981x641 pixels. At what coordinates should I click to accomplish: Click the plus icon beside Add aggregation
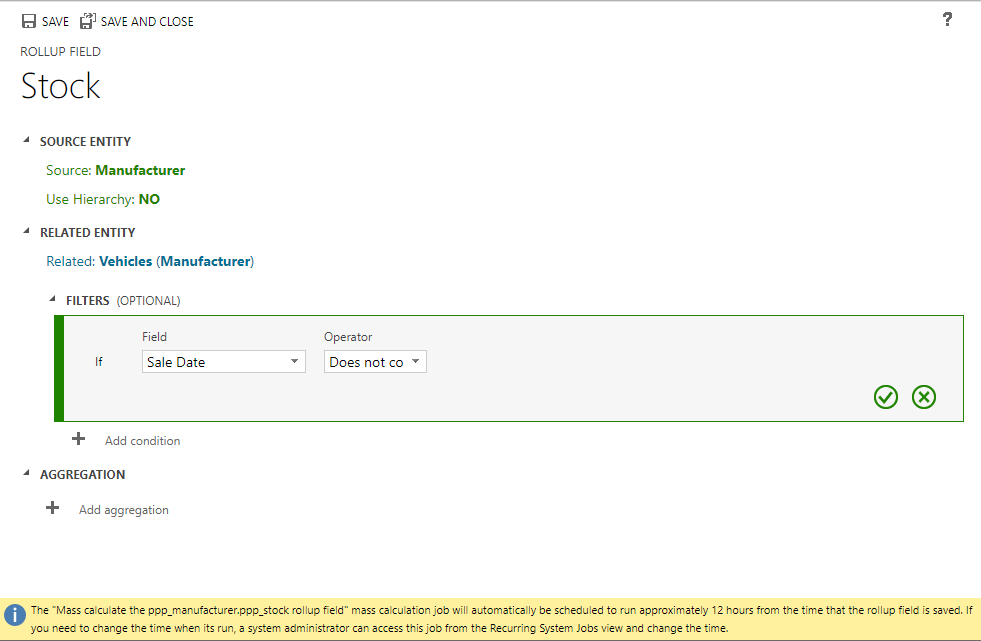click(53, 508)
